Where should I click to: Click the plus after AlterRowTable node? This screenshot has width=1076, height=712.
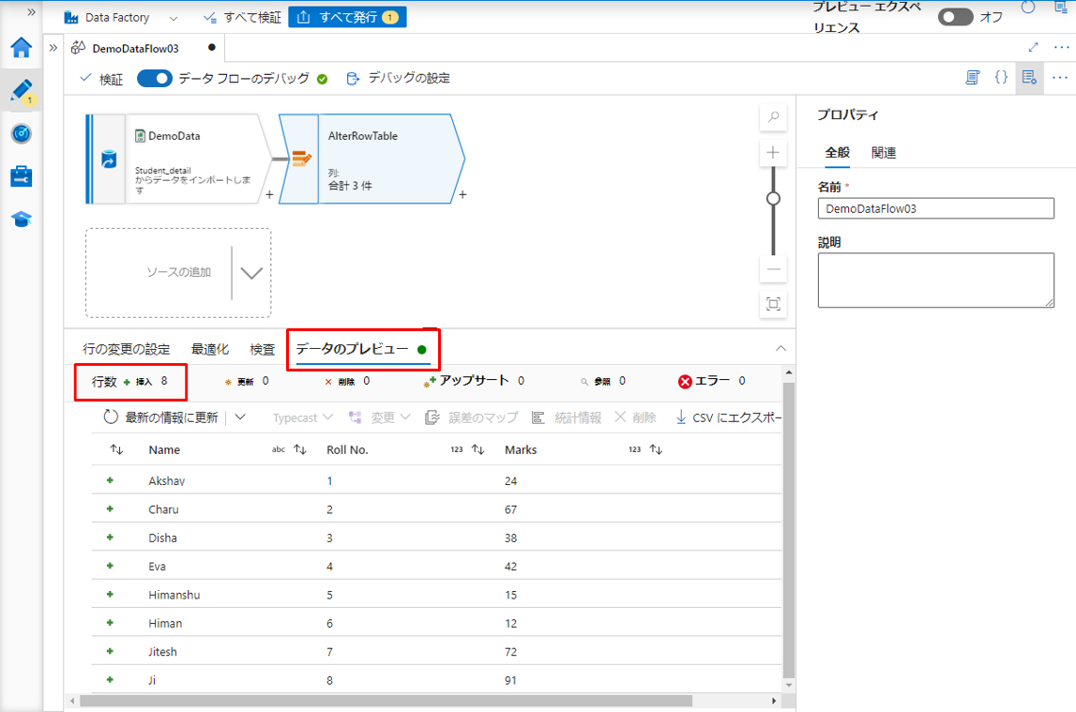pyautogui.click(x=463, y=195)
